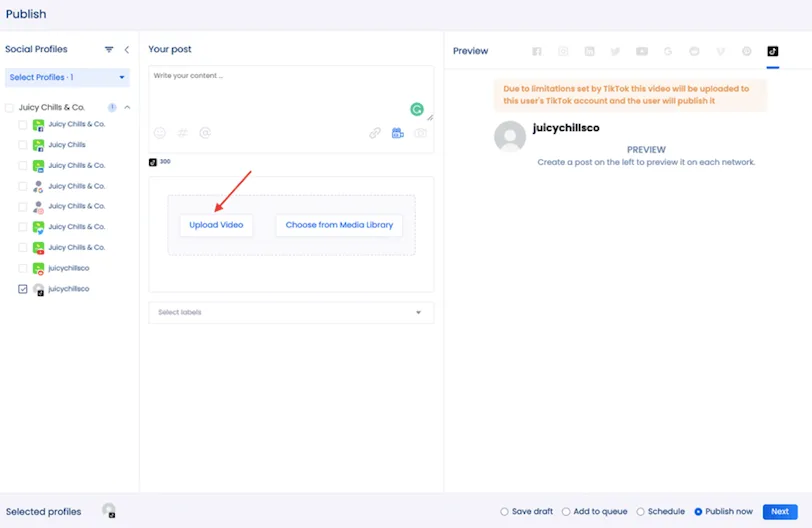Click the photo camera icon

(x=421, y=133)
